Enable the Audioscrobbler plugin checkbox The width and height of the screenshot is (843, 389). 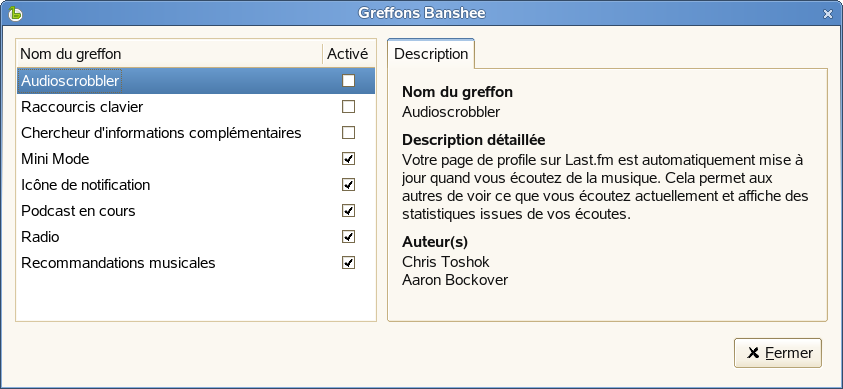348,81
